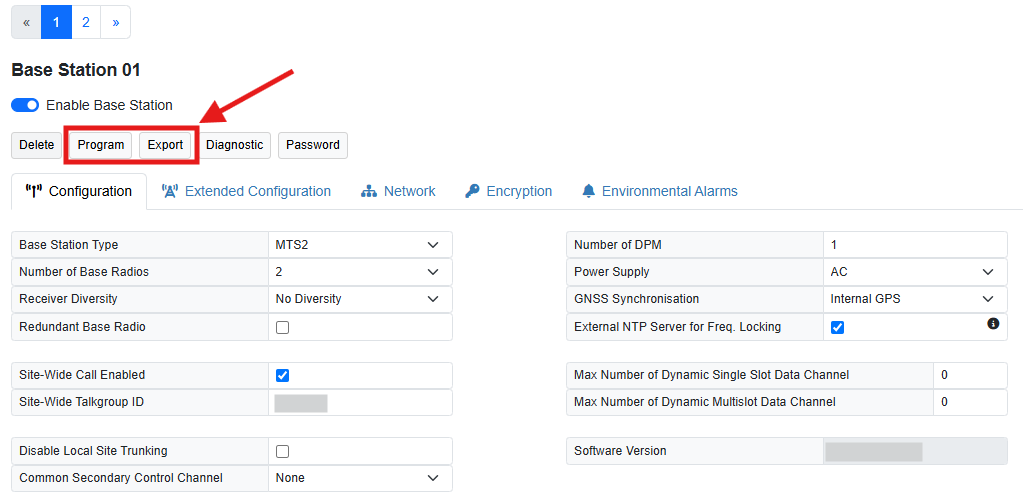Click the Delete button
The image size is (1023, 493).
(x=37, y=145)
